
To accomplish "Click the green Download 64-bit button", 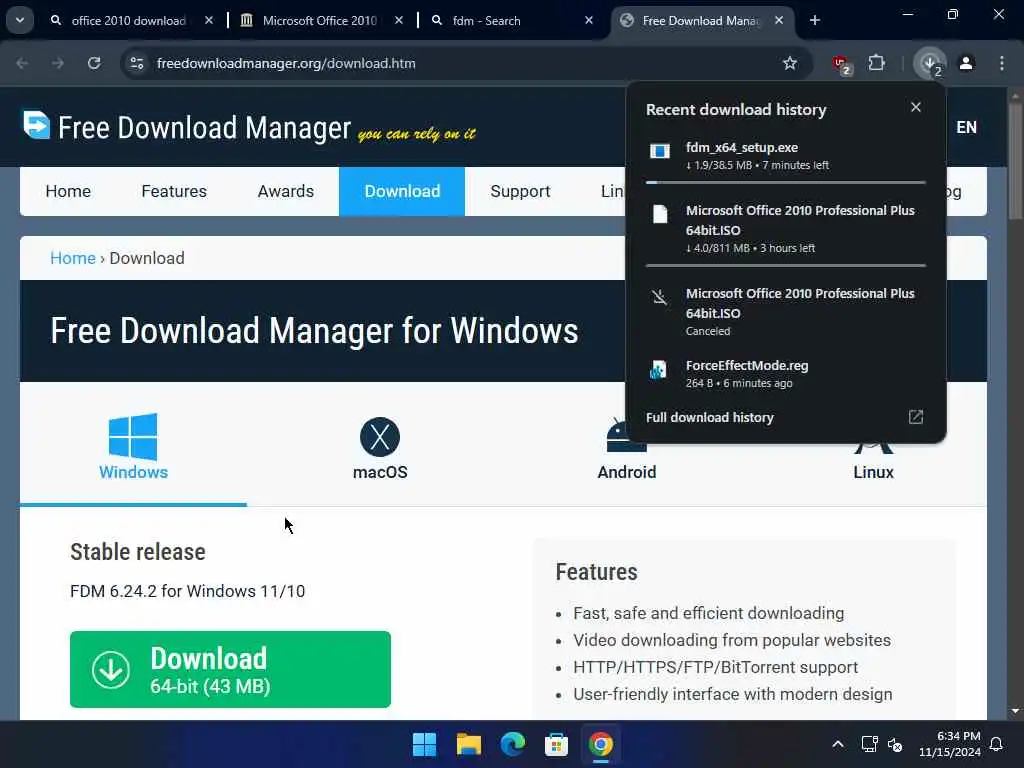I will point(230,669).
